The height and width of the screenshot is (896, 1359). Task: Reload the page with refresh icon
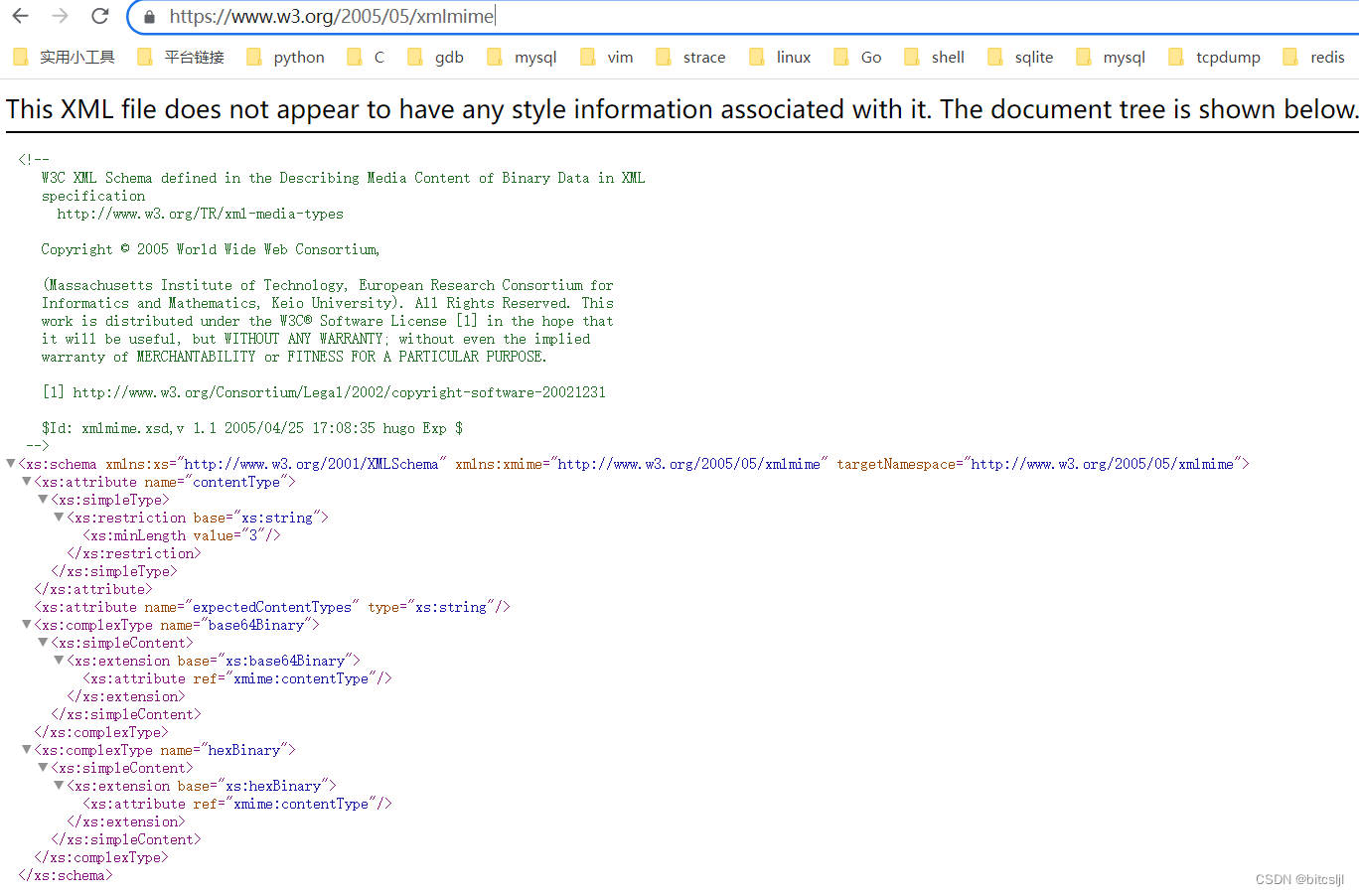[99, 16]
